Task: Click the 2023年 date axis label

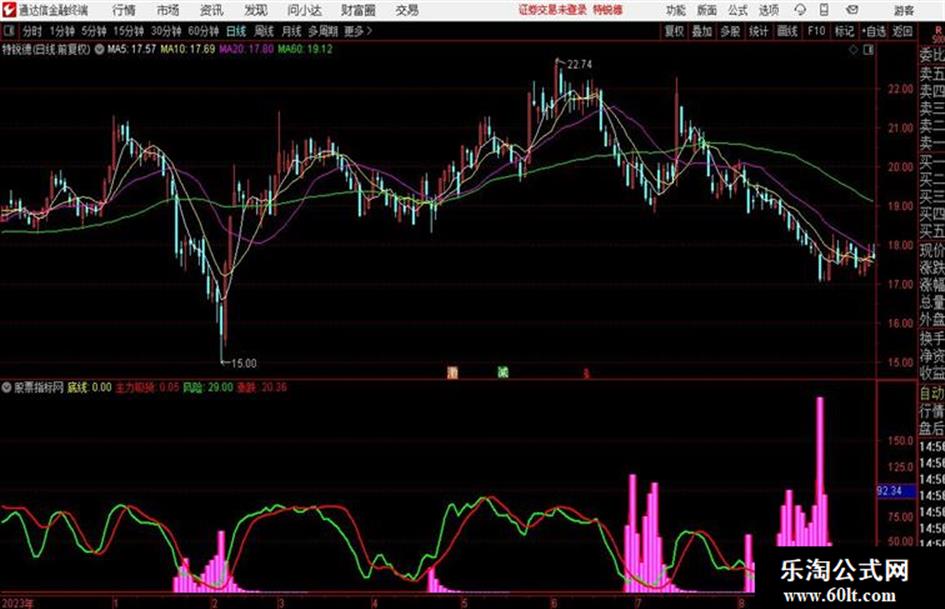Action: click(x=18, y=603)
